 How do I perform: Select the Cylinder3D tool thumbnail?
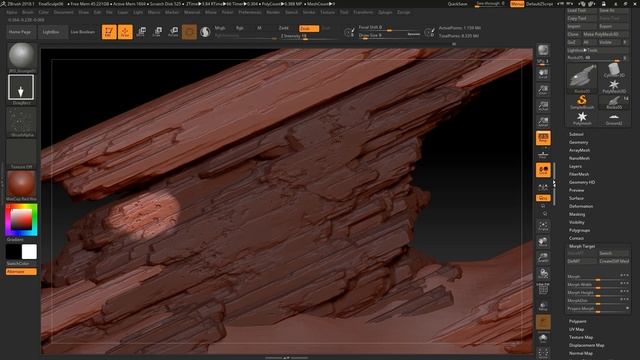[x=613, y=70]
